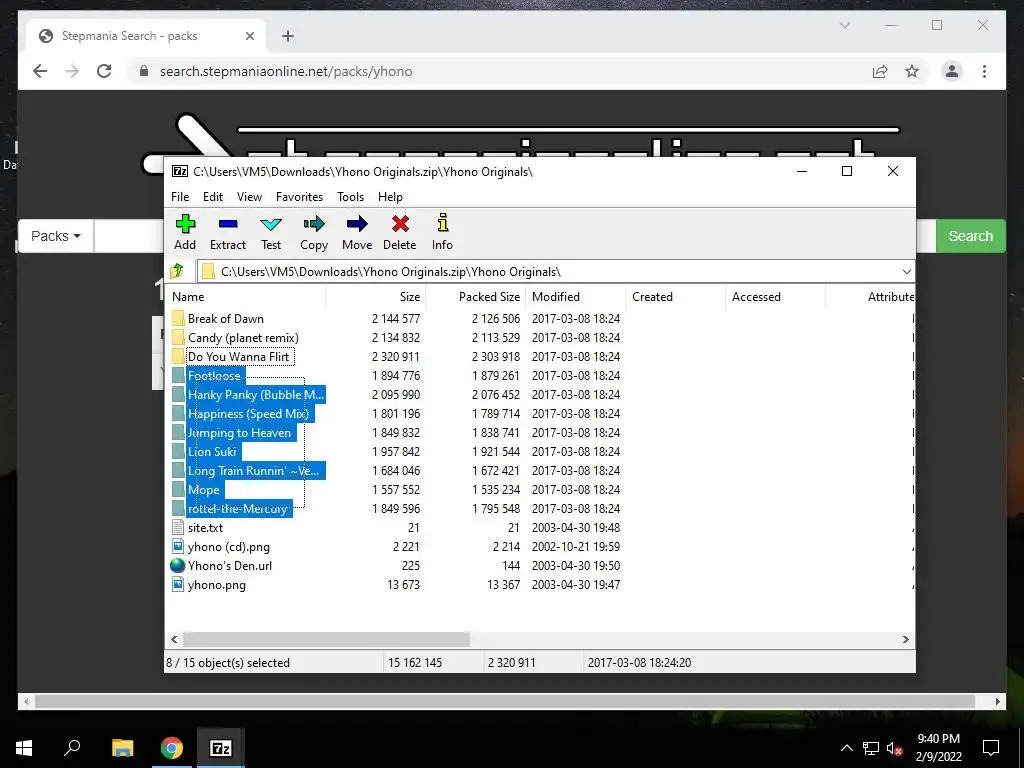Sort by the Accessed column header
The height and width of the screenshot is (768, 1024).
point(775,296)
